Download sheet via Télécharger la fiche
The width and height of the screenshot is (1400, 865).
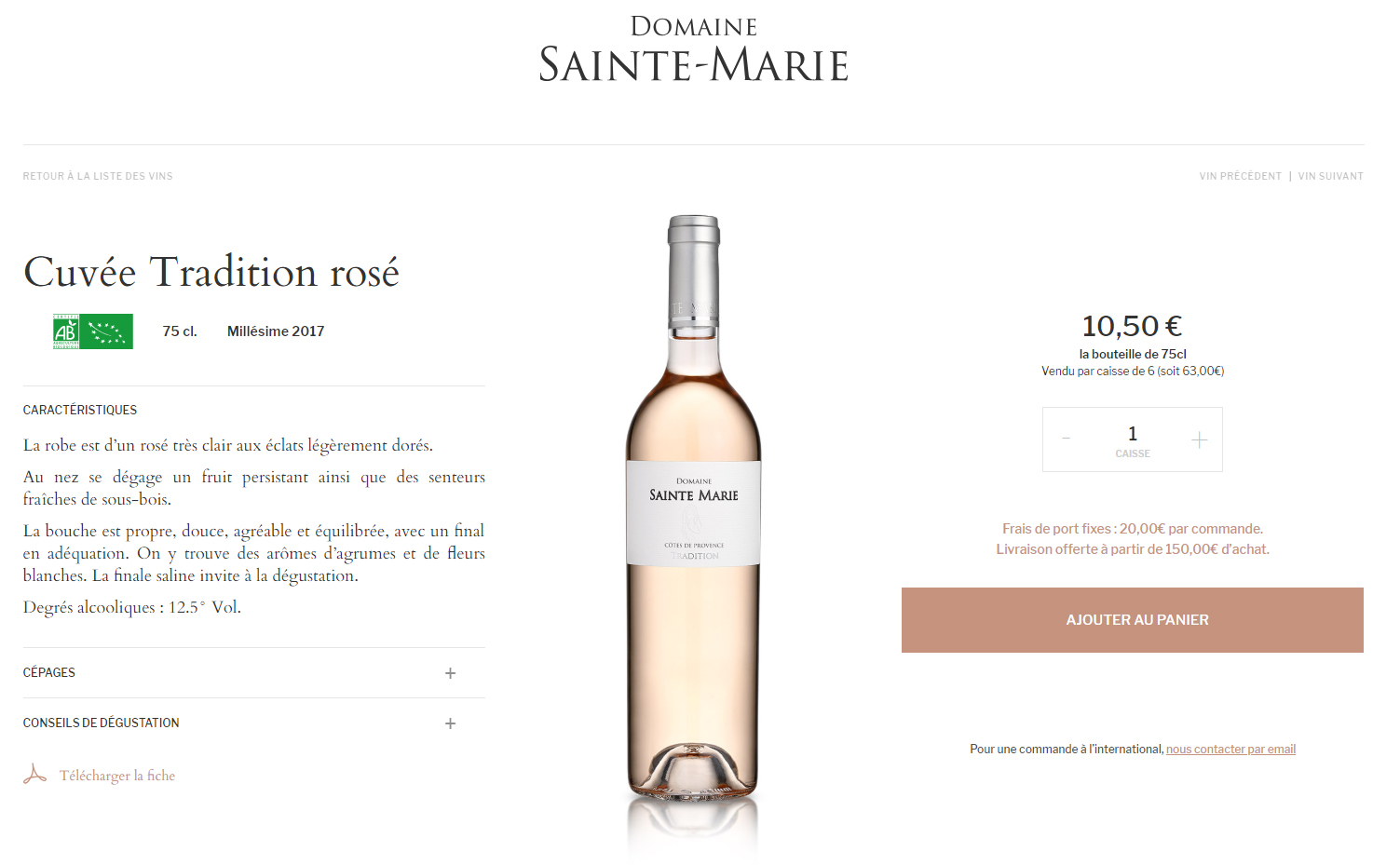[x=117, y=776]
